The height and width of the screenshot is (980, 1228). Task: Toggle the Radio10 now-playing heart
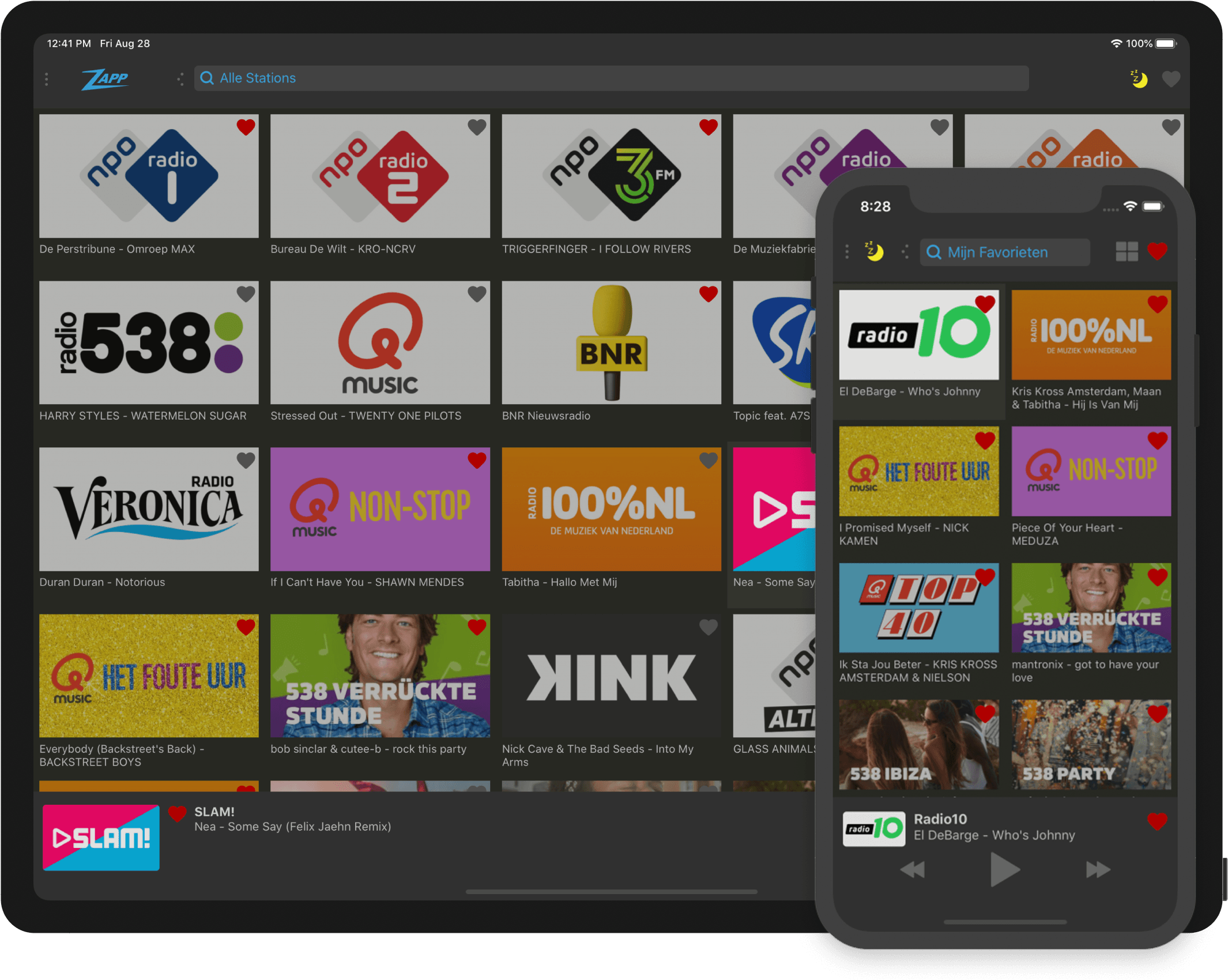point(1157,821)
